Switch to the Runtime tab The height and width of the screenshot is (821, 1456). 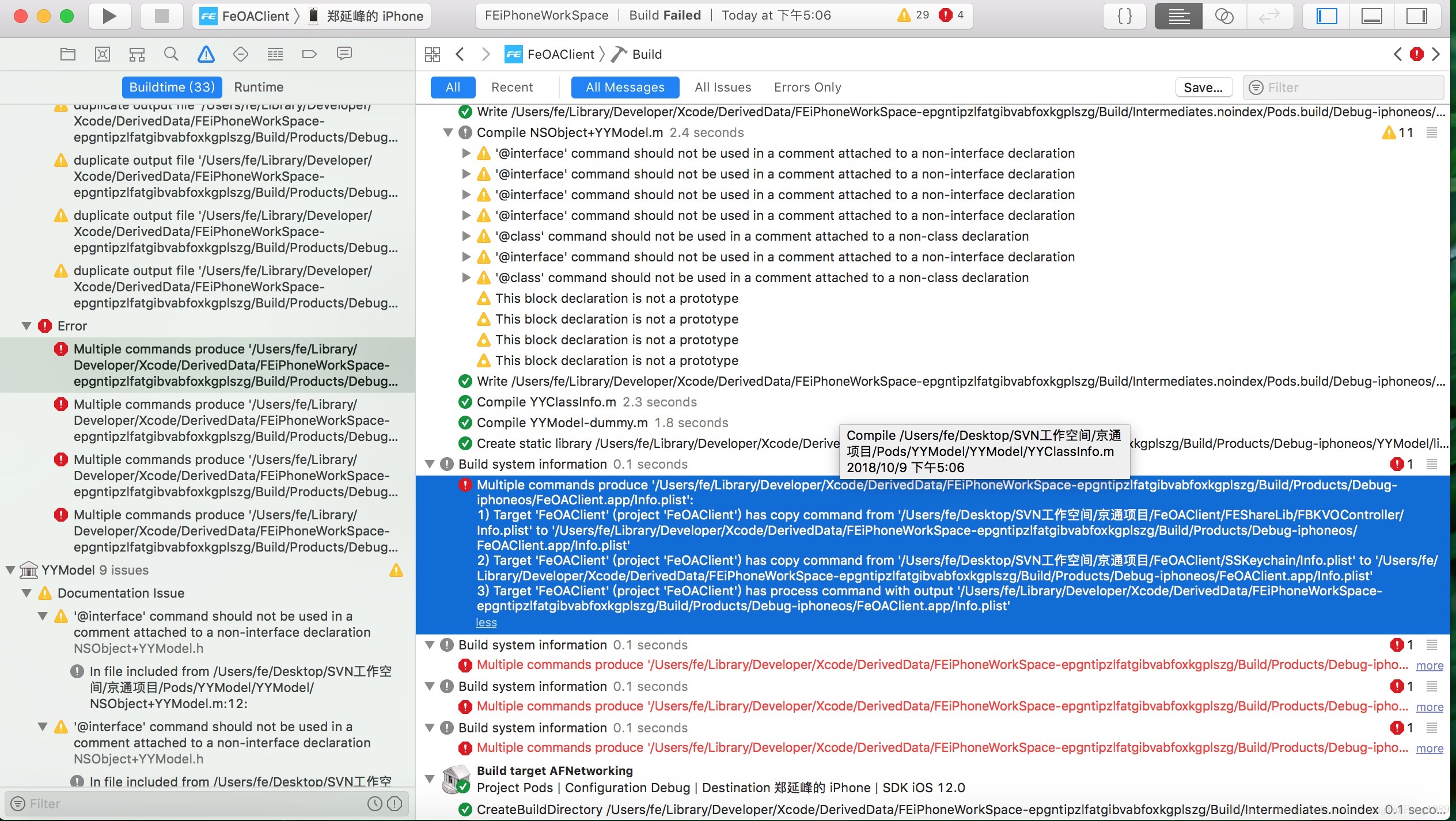tap(259, 87)
